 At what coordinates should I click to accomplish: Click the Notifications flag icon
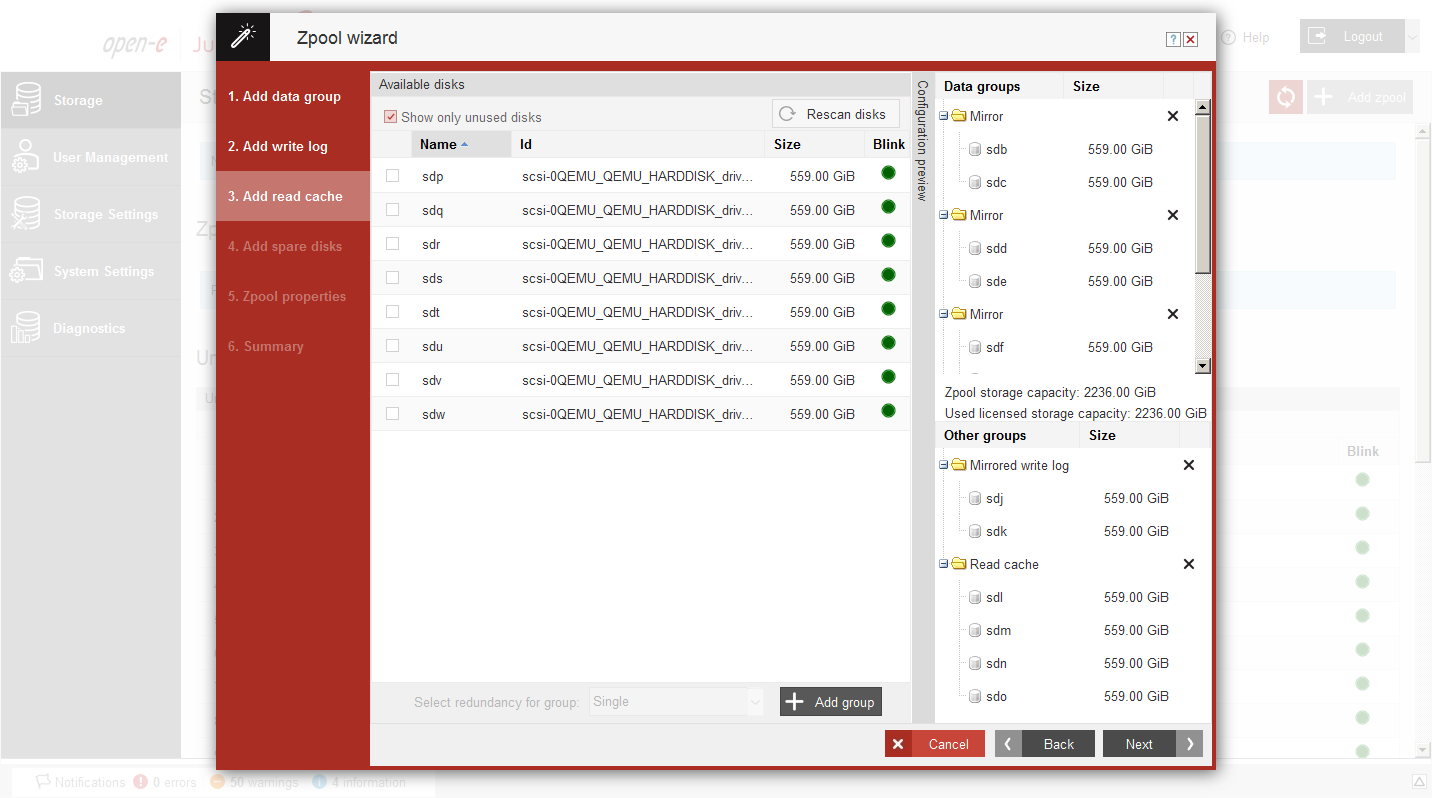(43, 782)
